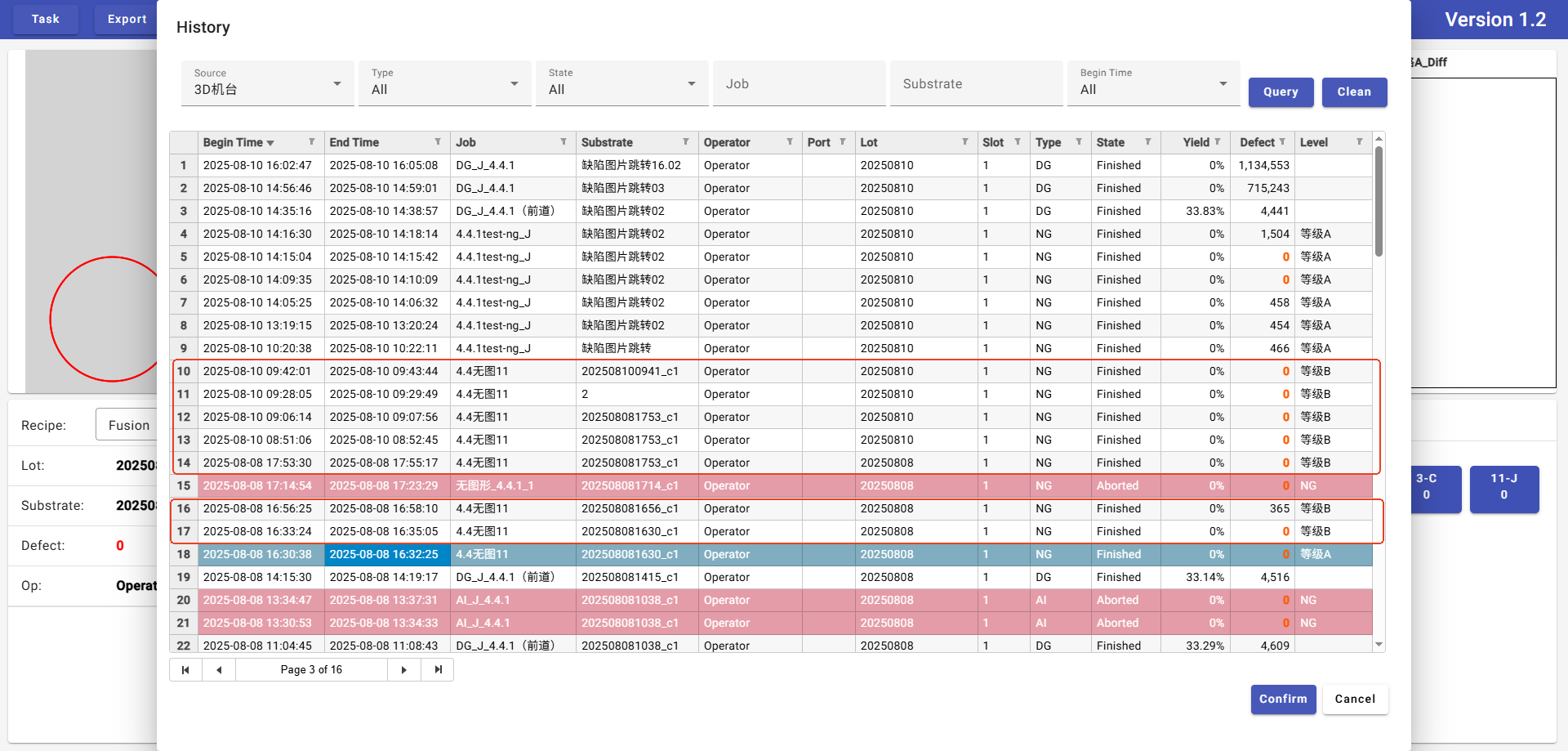Go to the previous page arrow
The height and width of the screenshot is (751, 1568).
click(219, 670)
